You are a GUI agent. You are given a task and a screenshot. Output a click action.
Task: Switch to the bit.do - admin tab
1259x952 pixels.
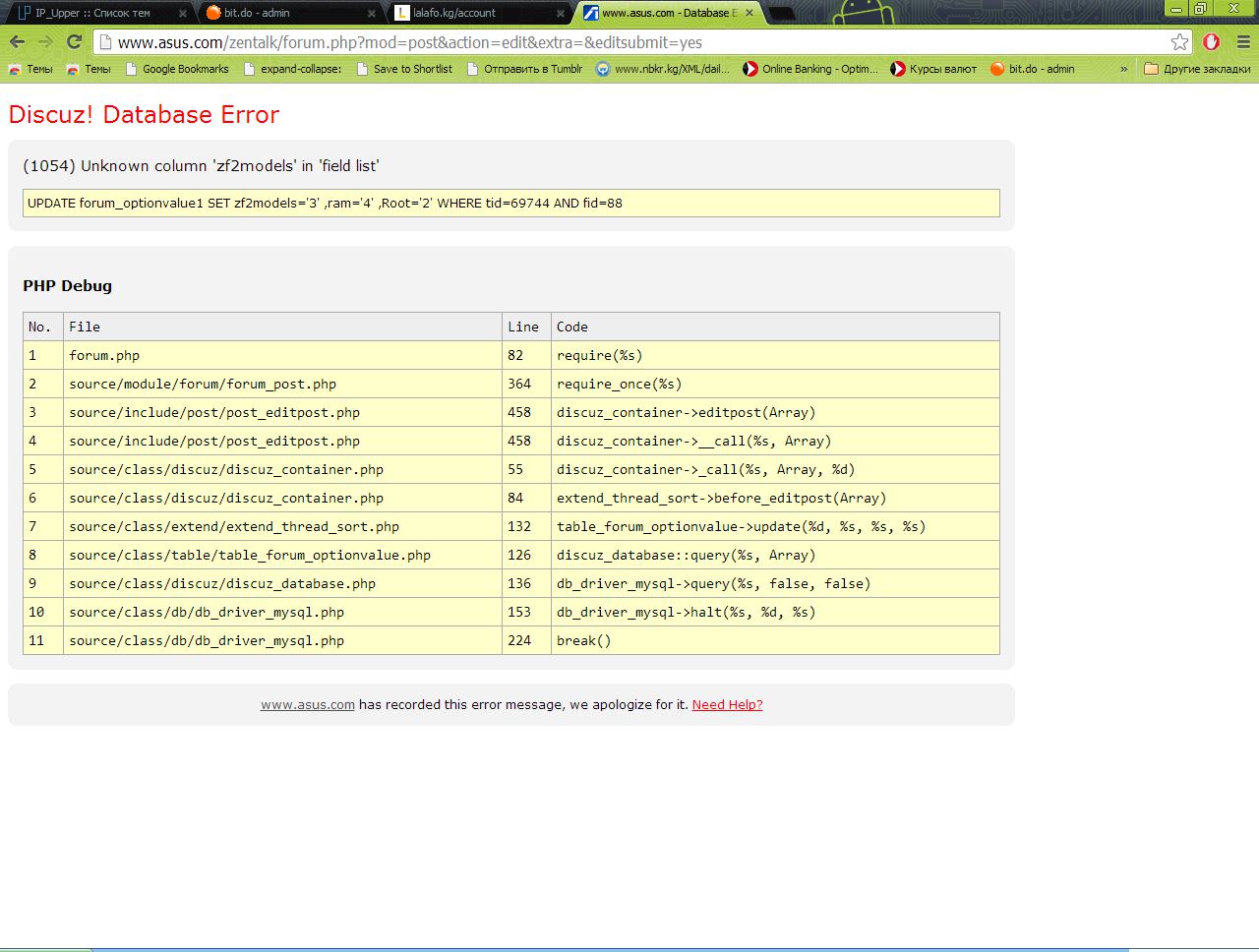pyautogui.click(x=287, y=14)
